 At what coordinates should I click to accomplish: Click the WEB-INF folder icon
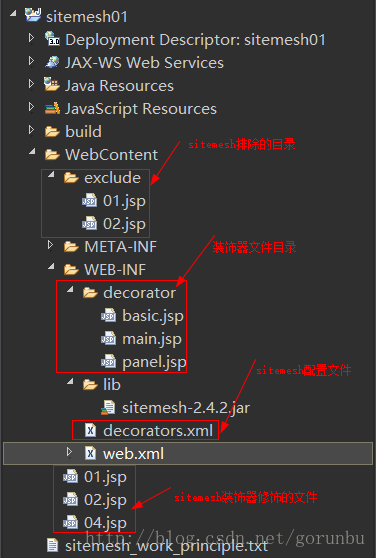[x=71, y=270]
